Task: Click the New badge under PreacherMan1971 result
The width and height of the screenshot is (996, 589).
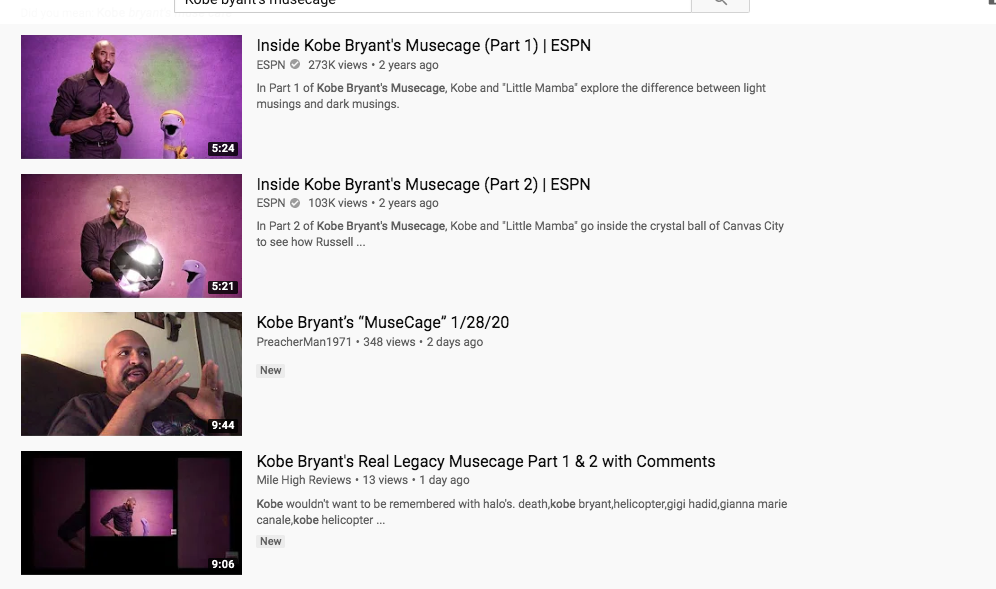Action: point(271,370)
